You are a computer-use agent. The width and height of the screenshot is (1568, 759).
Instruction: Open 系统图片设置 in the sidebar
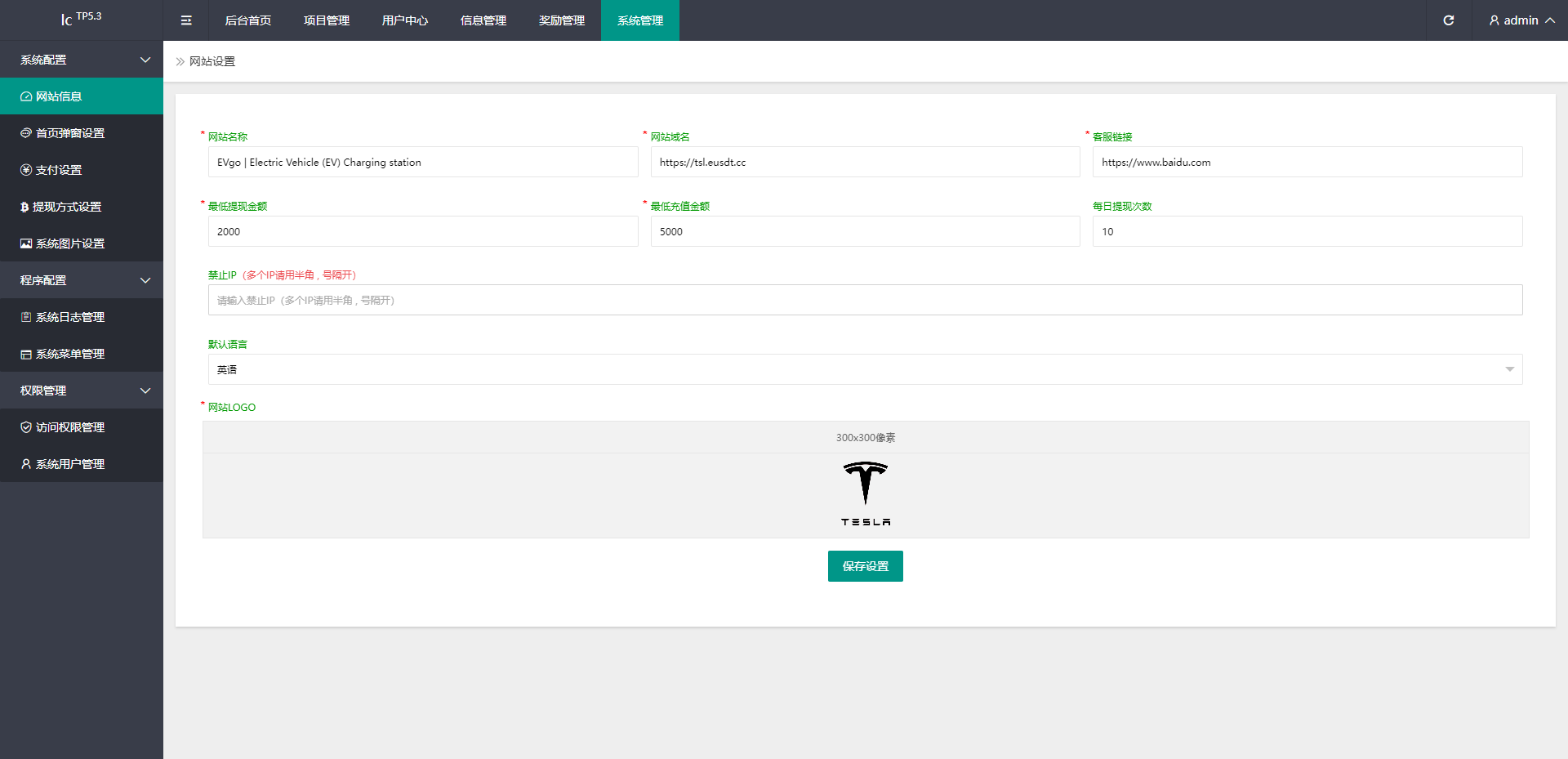point(82,243)
